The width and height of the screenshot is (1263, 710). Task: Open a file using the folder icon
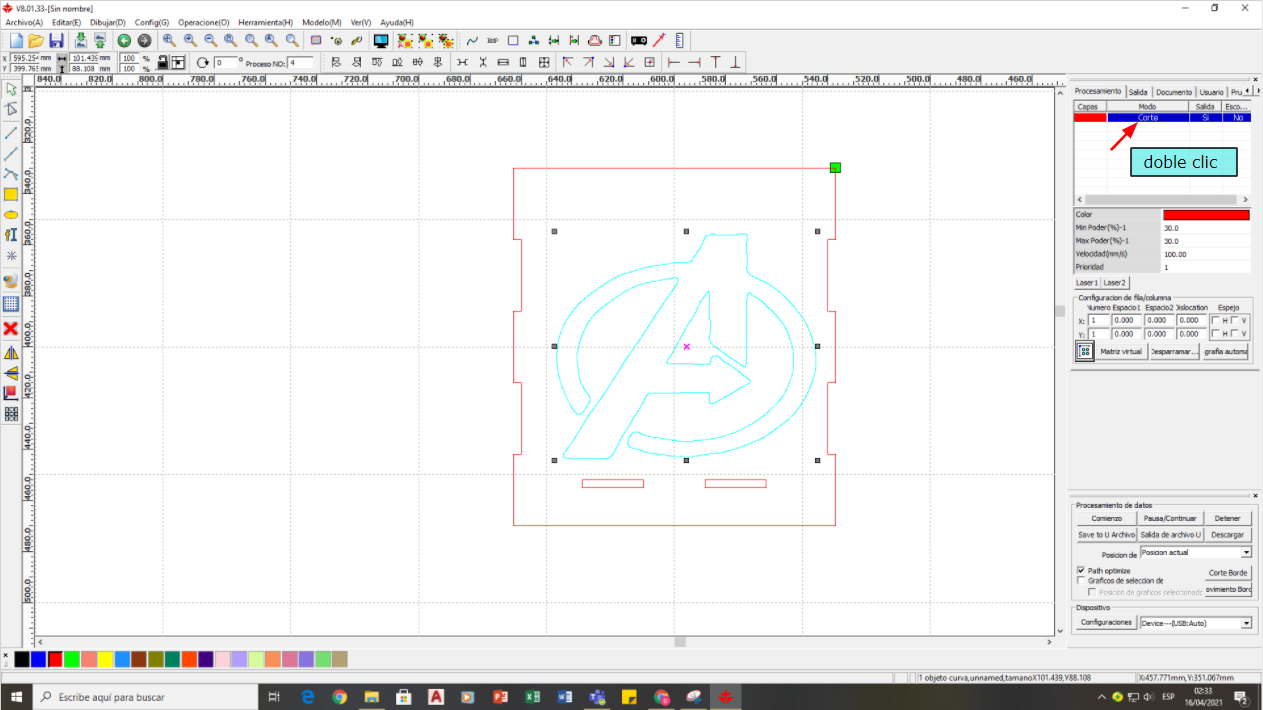[36, 41]
